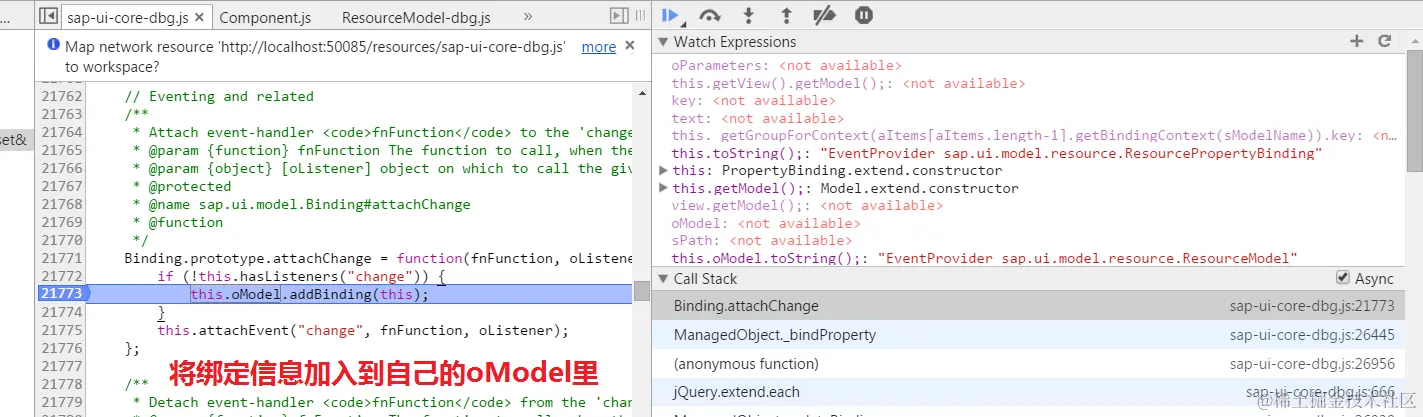
Task: Click the Binding.prototype.attachChange code line
Action: click(x=378, y=258)
